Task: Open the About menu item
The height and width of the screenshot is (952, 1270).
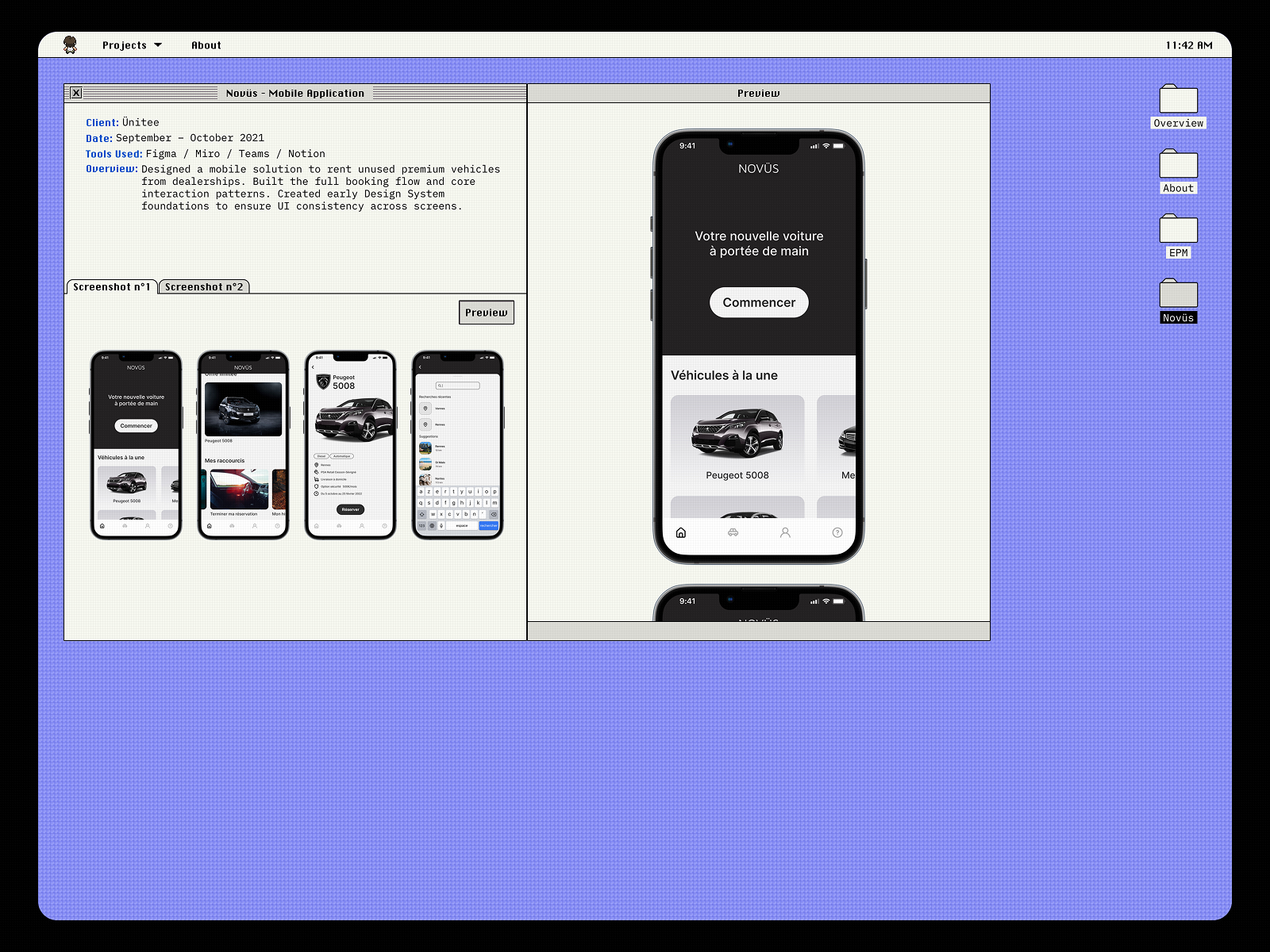Action: [x=206, y=45]
